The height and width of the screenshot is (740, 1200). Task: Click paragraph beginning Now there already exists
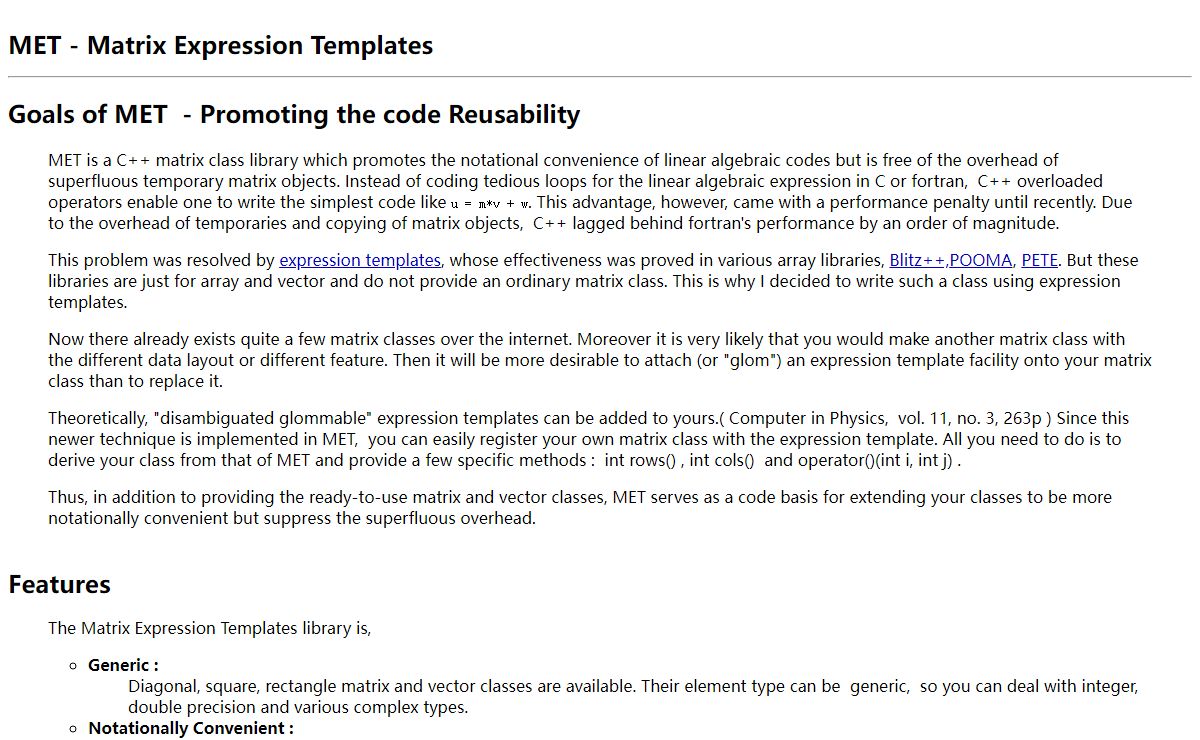(x=600, y=360)
